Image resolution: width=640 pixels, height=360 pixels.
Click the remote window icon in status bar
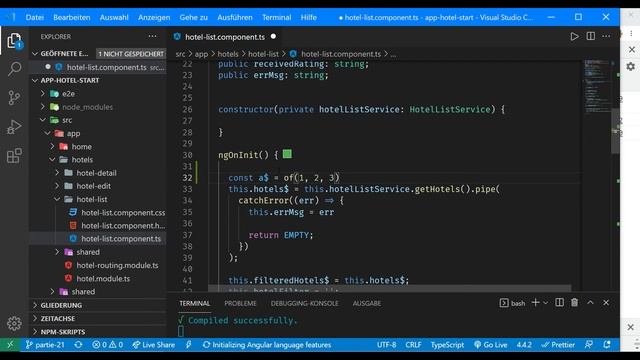10,344
